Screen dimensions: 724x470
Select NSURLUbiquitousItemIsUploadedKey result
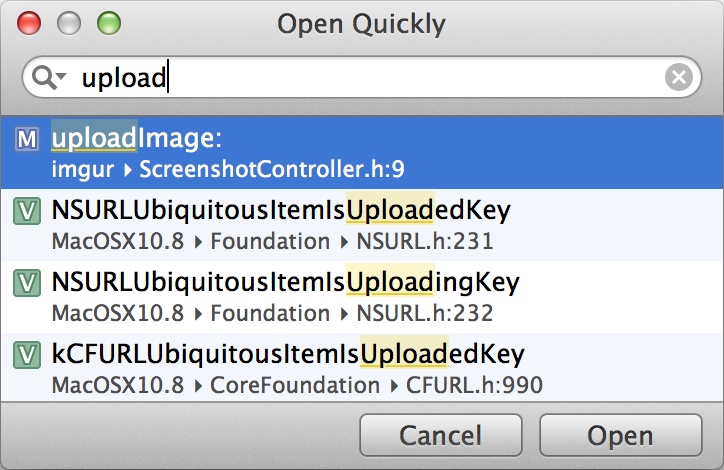click(362, 225)
